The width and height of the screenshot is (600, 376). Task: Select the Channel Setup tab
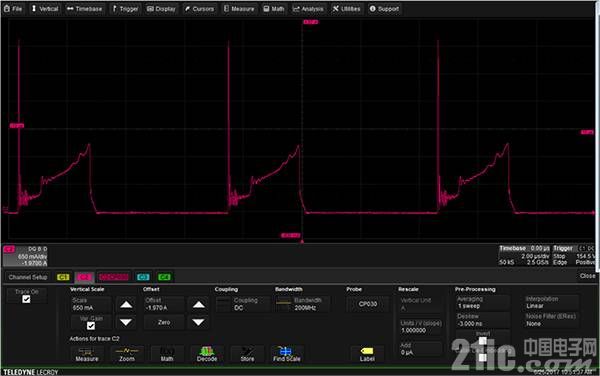coord(28,277)
